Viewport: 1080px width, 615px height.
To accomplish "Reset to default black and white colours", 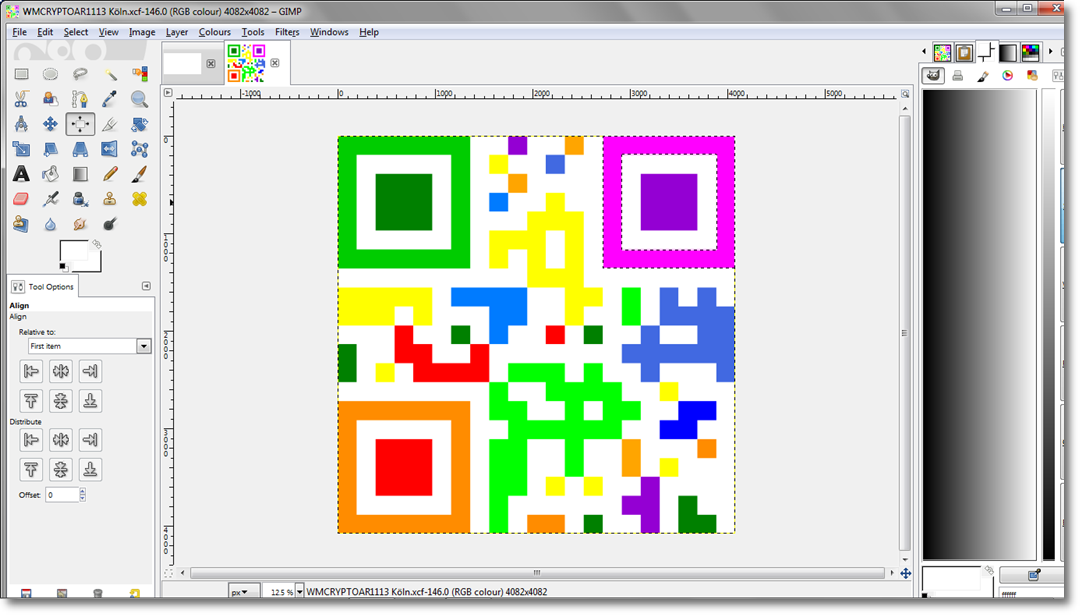I will [63, 267].
